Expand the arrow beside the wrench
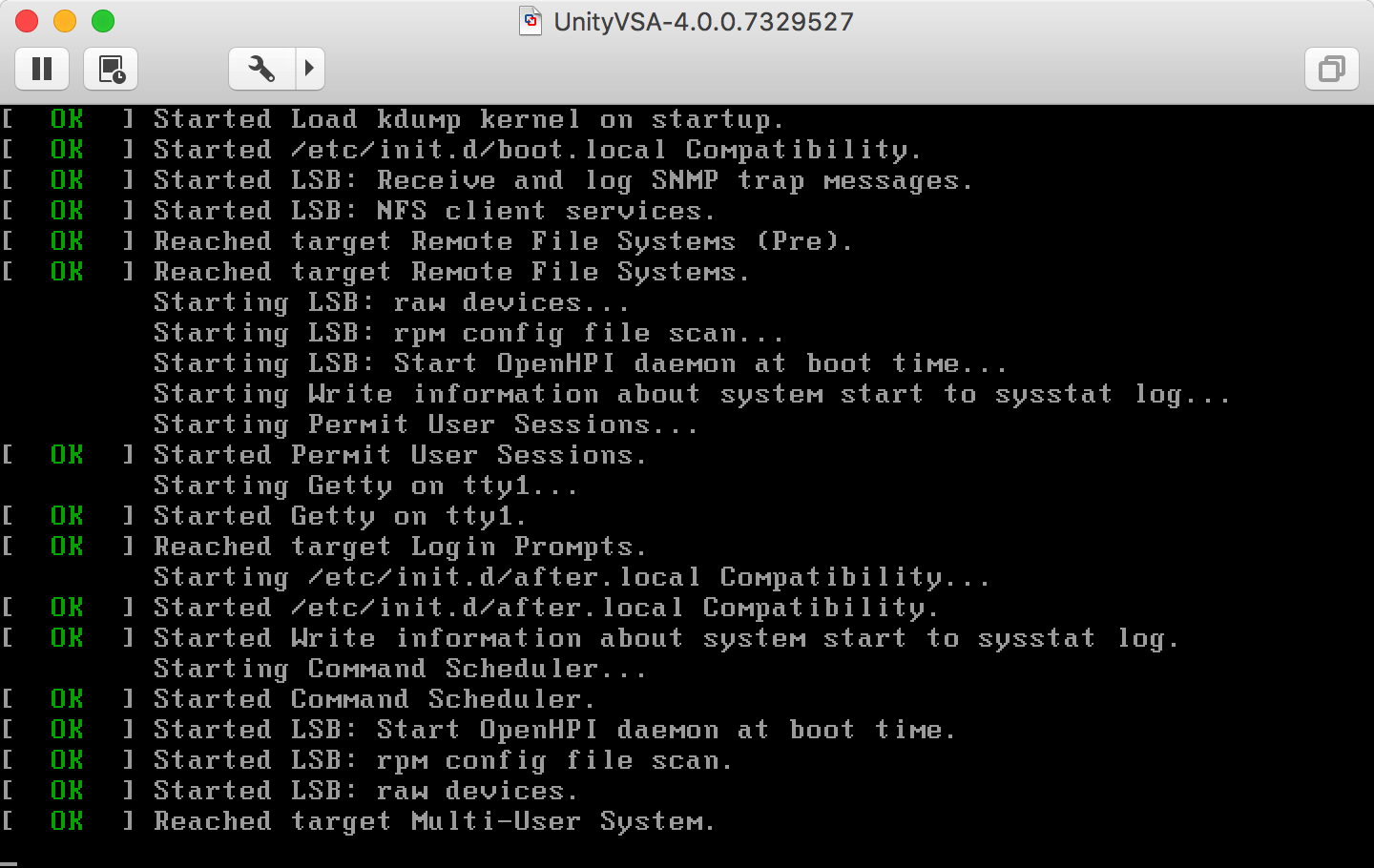 click(309, 69)
